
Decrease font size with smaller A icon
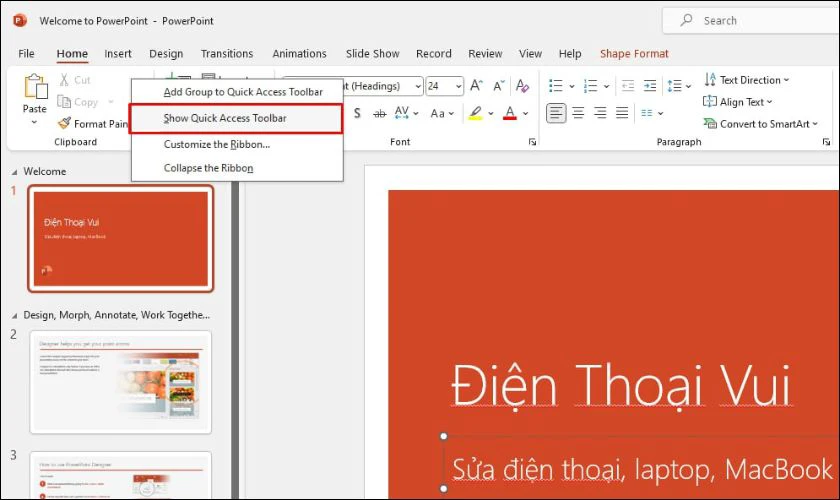[x=499, y=86]
